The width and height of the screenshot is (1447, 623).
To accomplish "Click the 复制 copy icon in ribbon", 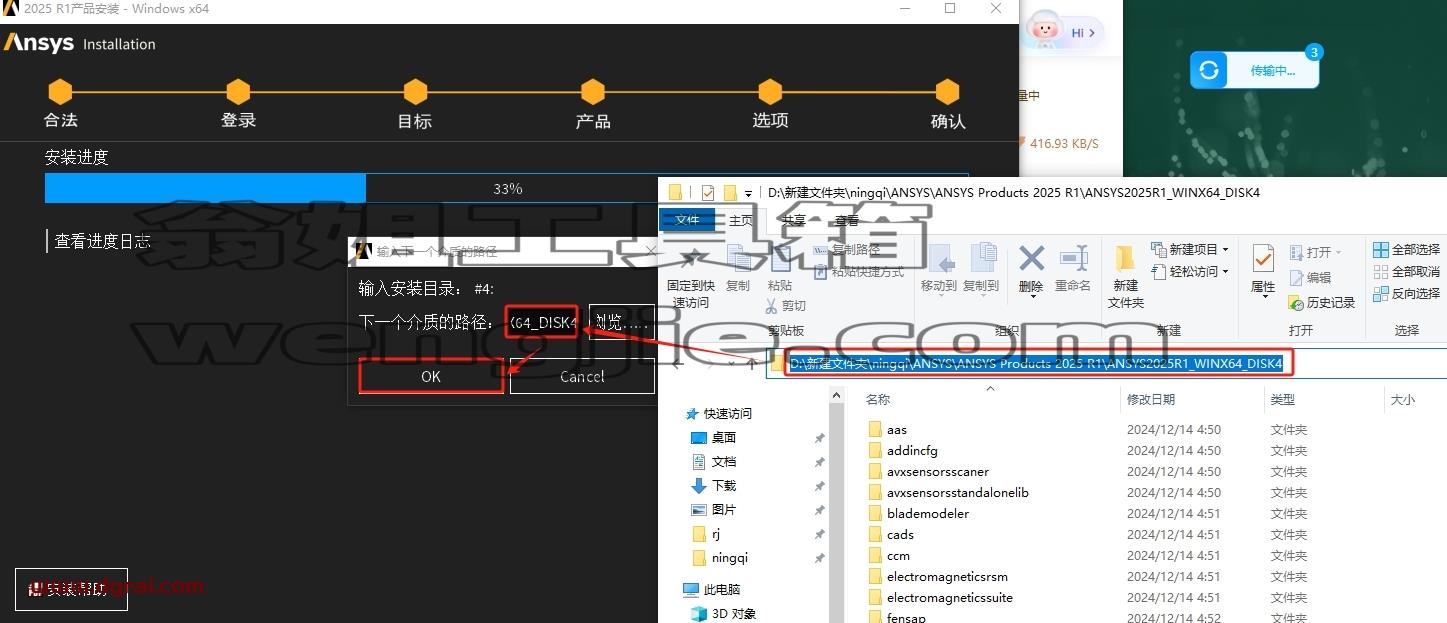I will (x=739, y=259).
